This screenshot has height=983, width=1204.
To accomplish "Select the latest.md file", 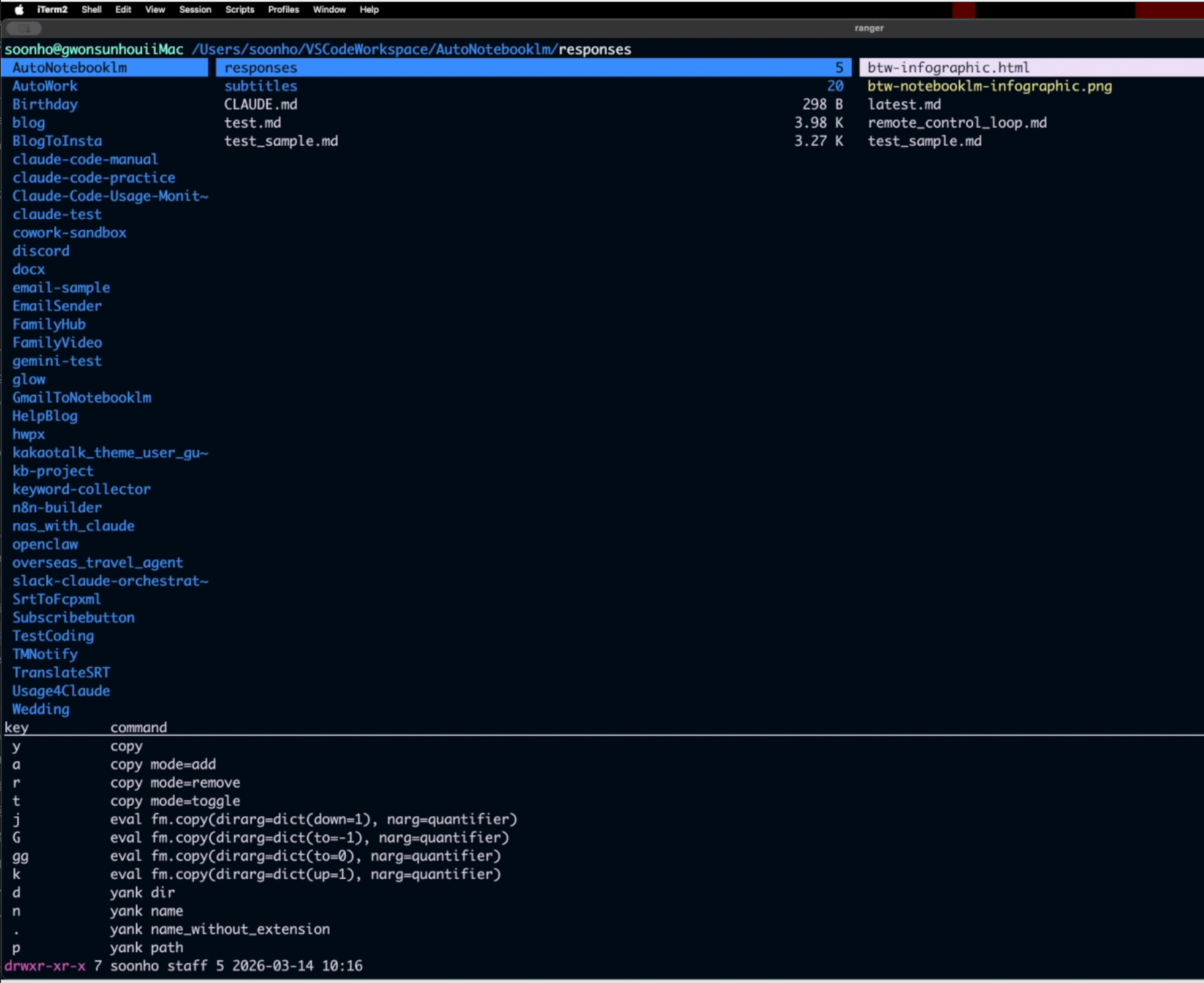I will pyautogui.click(x=904, y=104).
